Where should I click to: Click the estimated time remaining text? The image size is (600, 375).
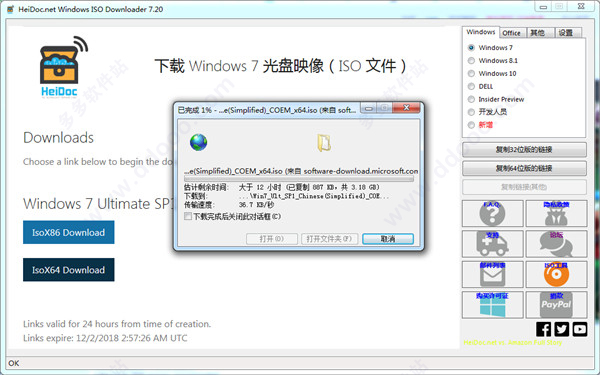coord(282,187)
